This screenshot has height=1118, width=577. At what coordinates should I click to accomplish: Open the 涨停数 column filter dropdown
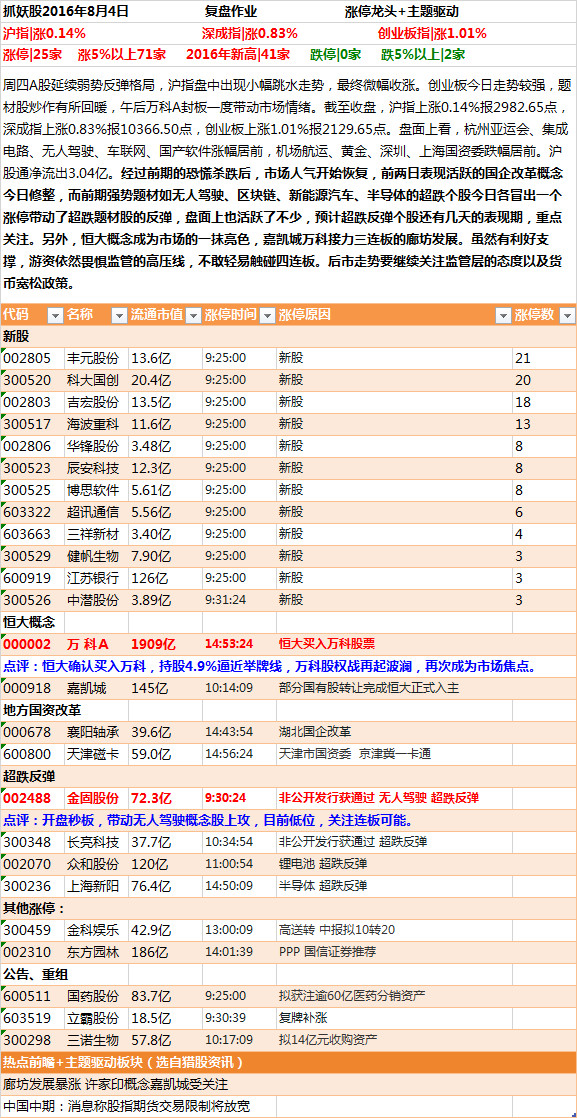568,316
